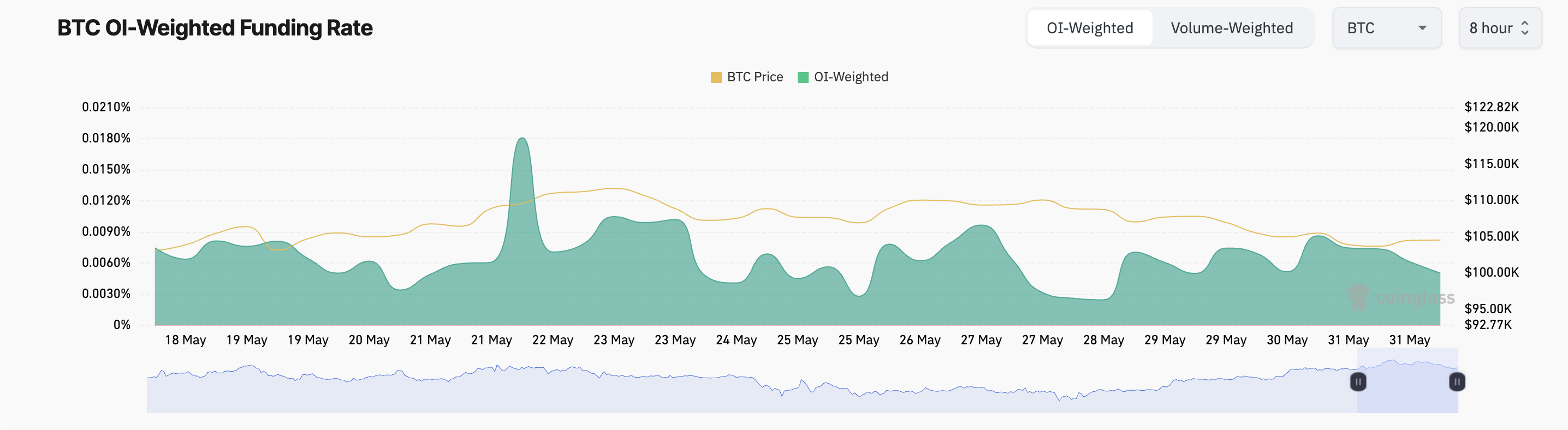Click the right pause-style timeline range handle
The height and width of the screenshot is (430, 1568).
1457,382
